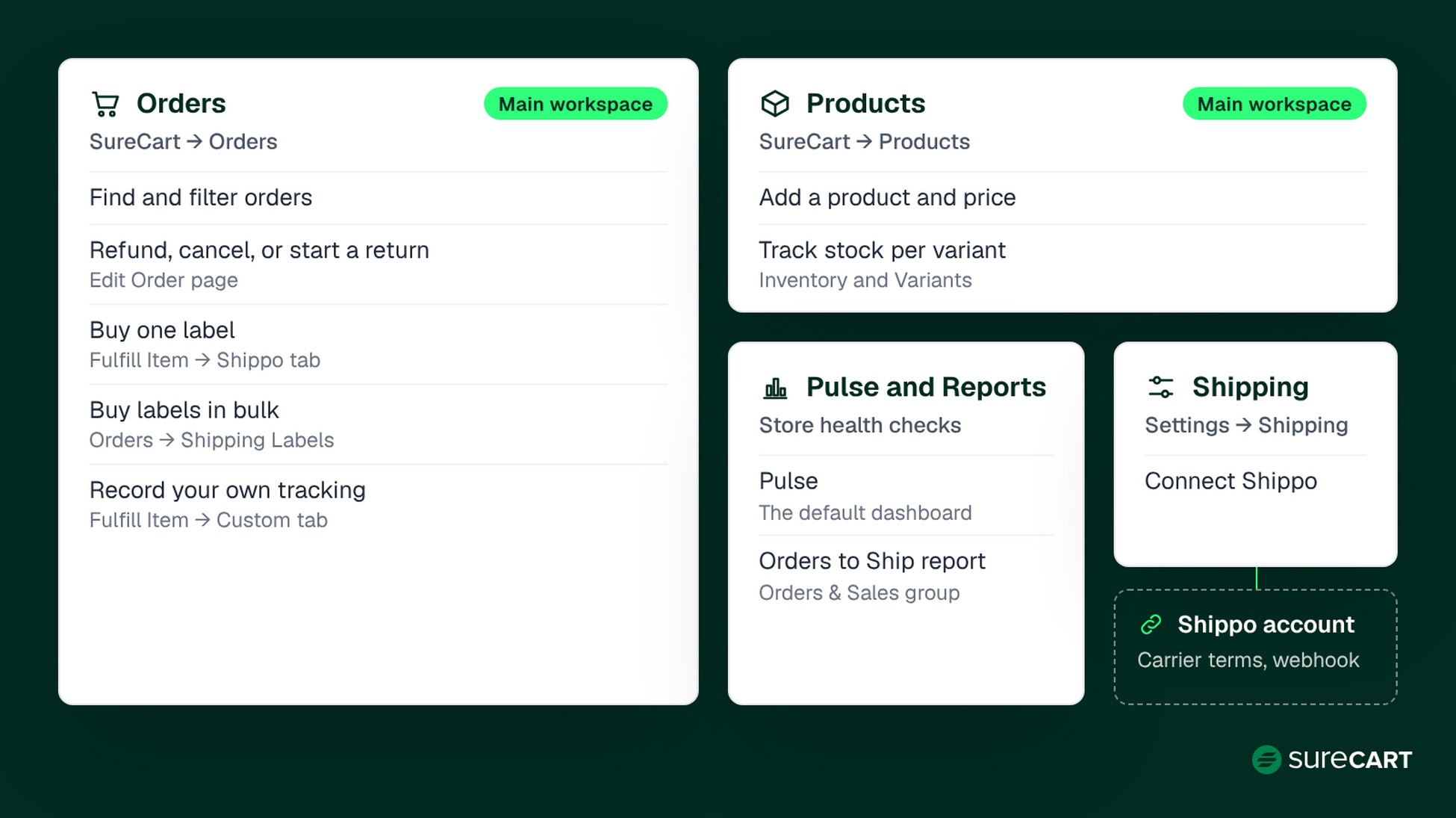Click 'Record your own tracking' row

[378, 504]
